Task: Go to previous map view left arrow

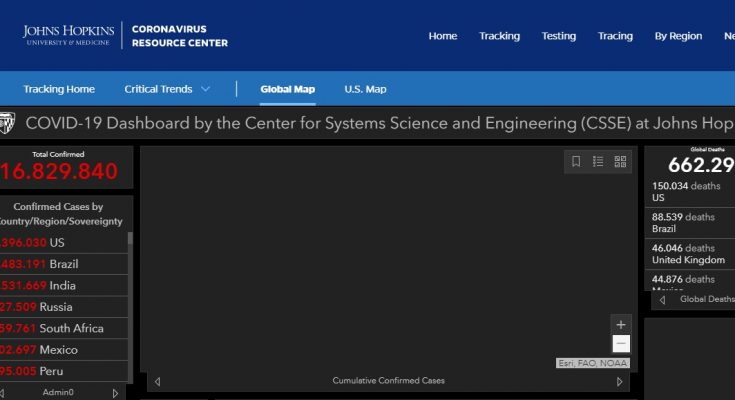Action: pos(158,382)
